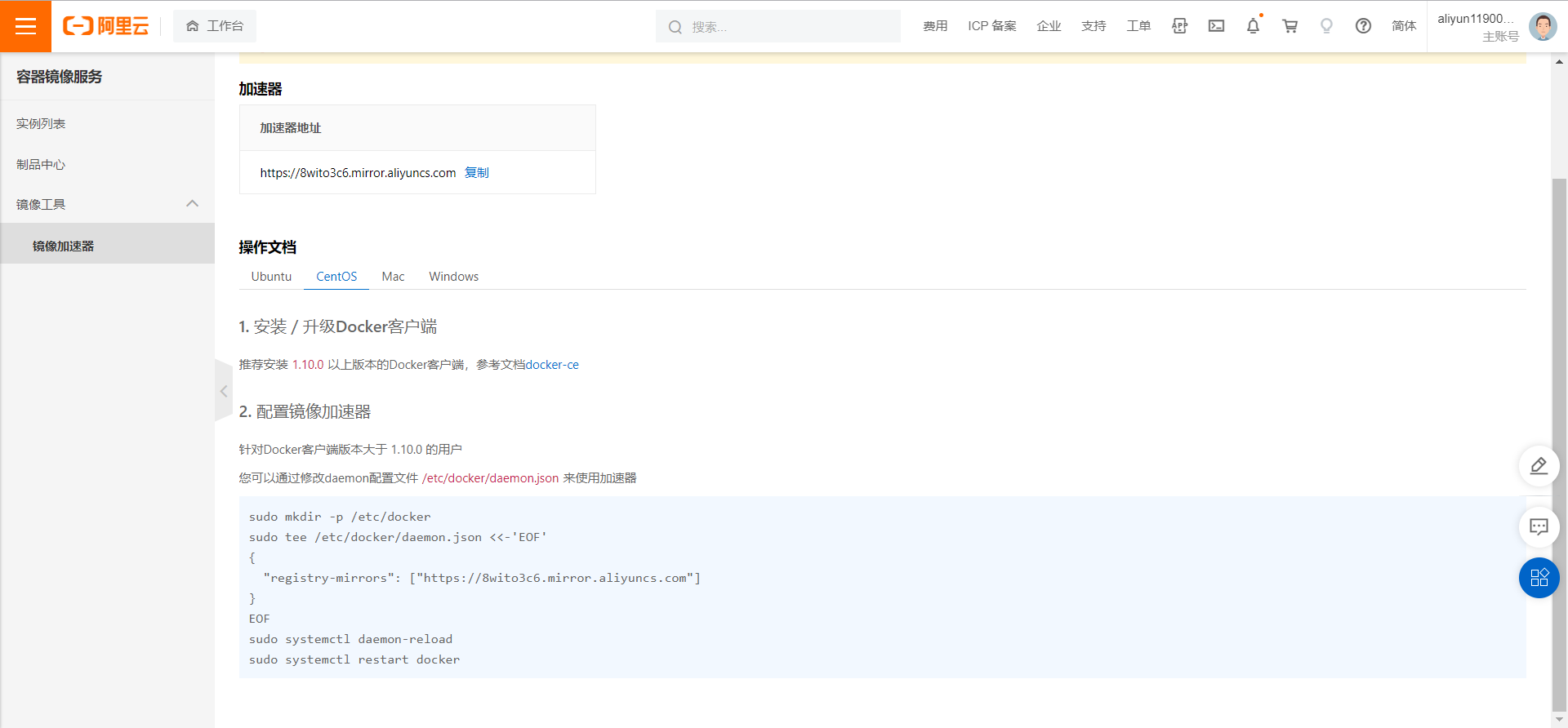Click the Alibaba Cloud logo
Viewport: 1568px width, 728px height.
tap(105, 26)
